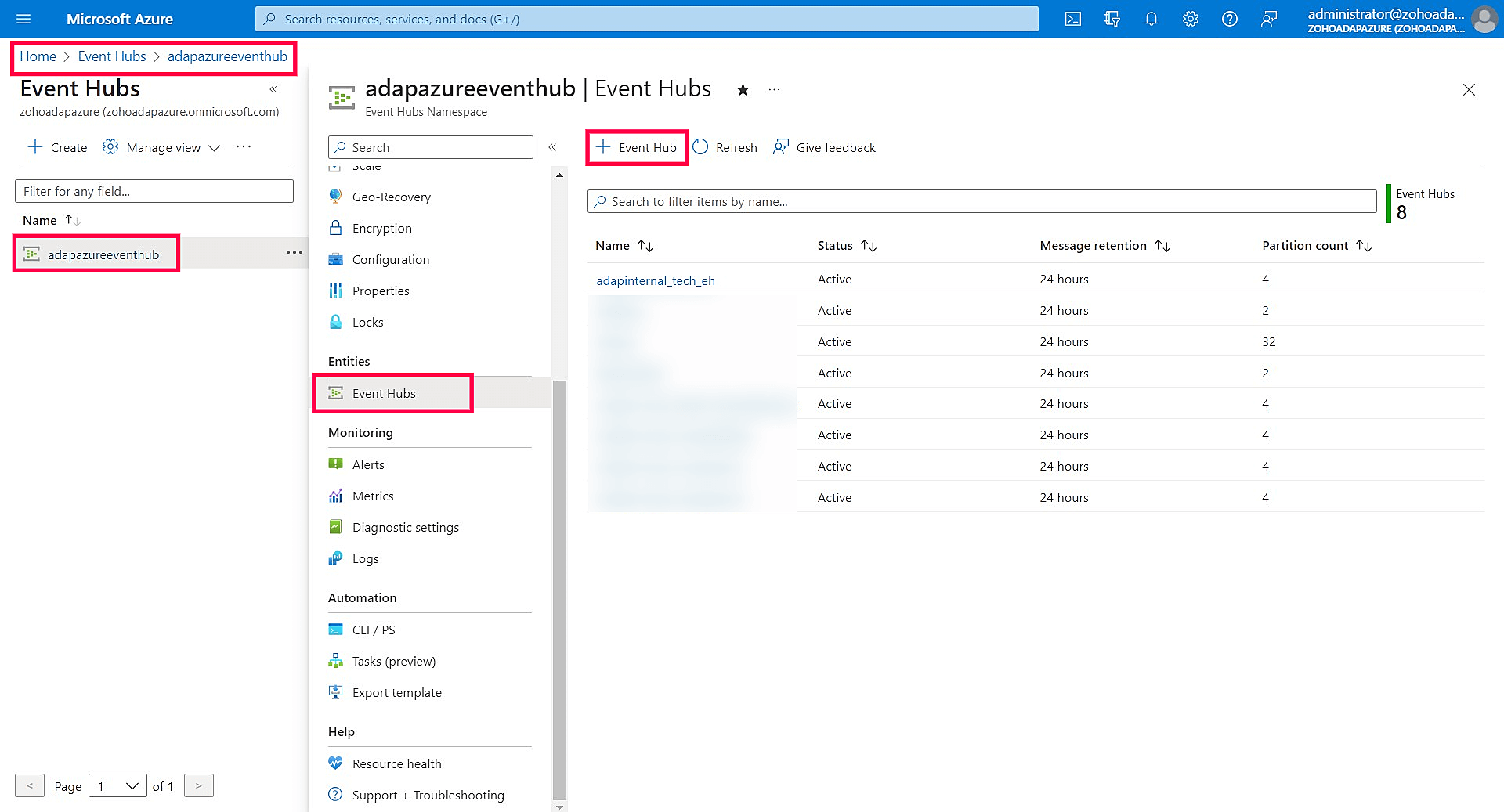Image resolution: width=1504 pixels, height=812 pixels.
Task: Open the adapinternal_tech_eh event hub
Action: pos(655,280)
